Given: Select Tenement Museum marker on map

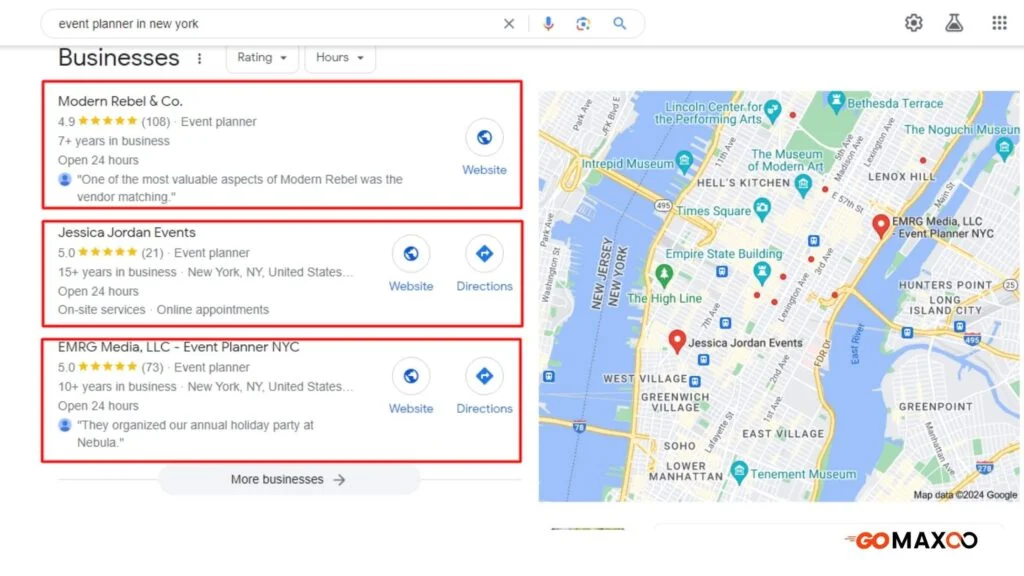Looking at the screenshot, I should tap(739, 471).
